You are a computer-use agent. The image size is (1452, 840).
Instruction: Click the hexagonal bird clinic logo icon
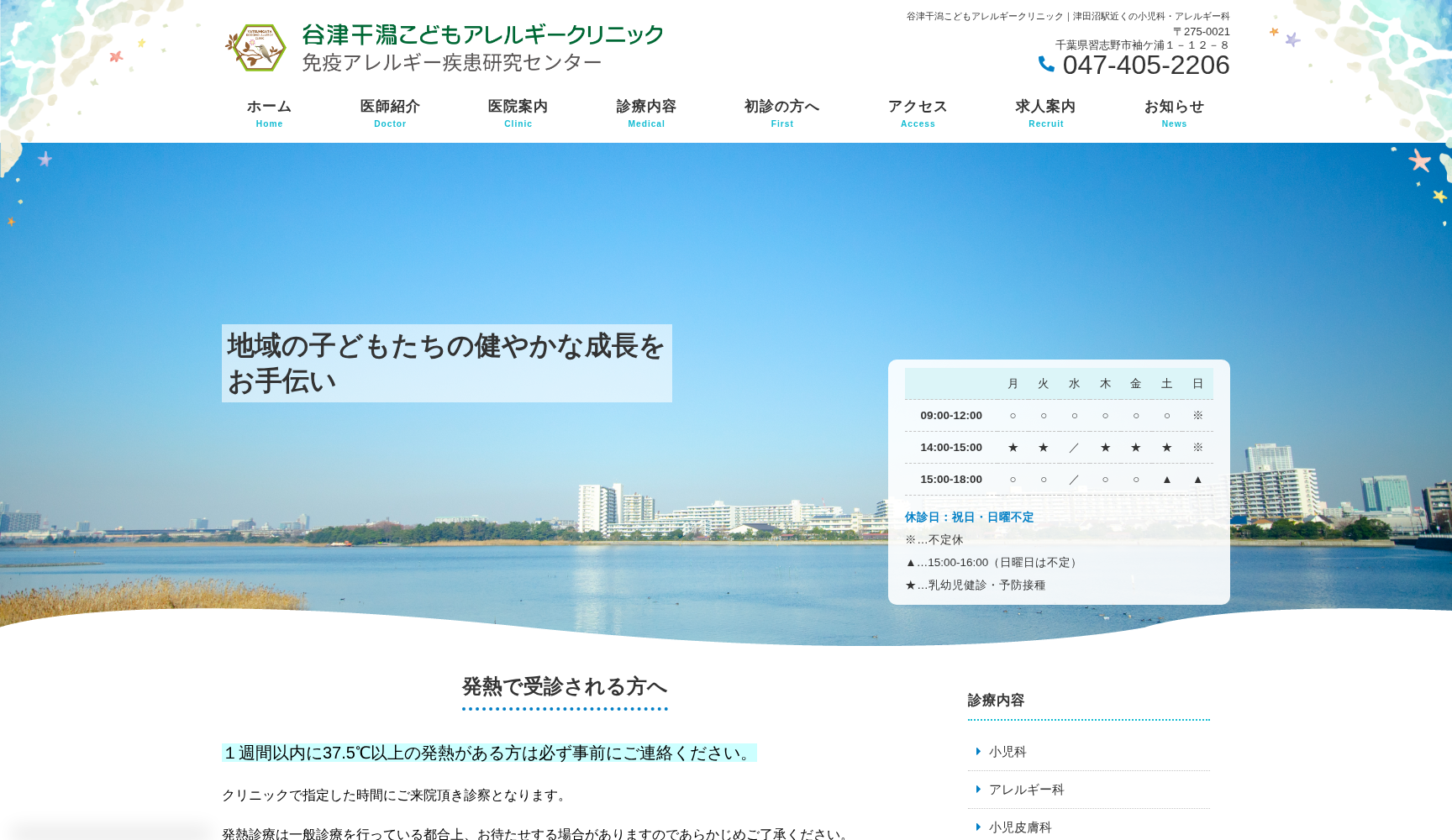257,48
